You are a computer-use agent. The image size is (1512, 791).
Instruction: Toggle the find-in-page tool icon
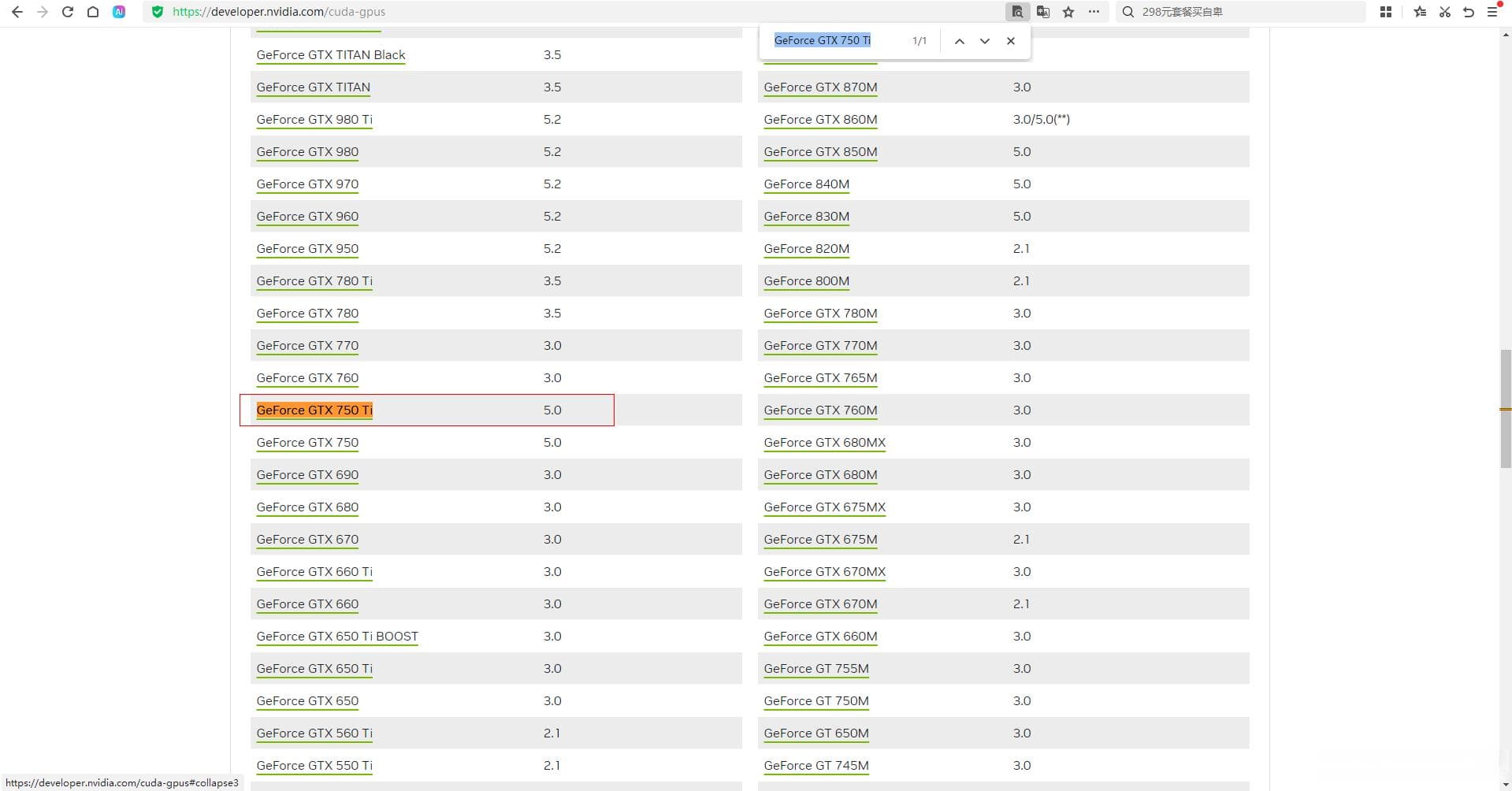[1017, 12]
